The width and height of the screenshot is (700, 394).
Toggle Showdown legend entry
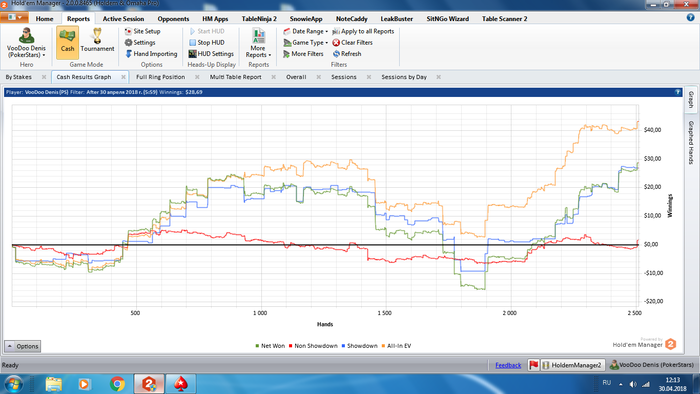pyautogui.click(x=359, y=346)
